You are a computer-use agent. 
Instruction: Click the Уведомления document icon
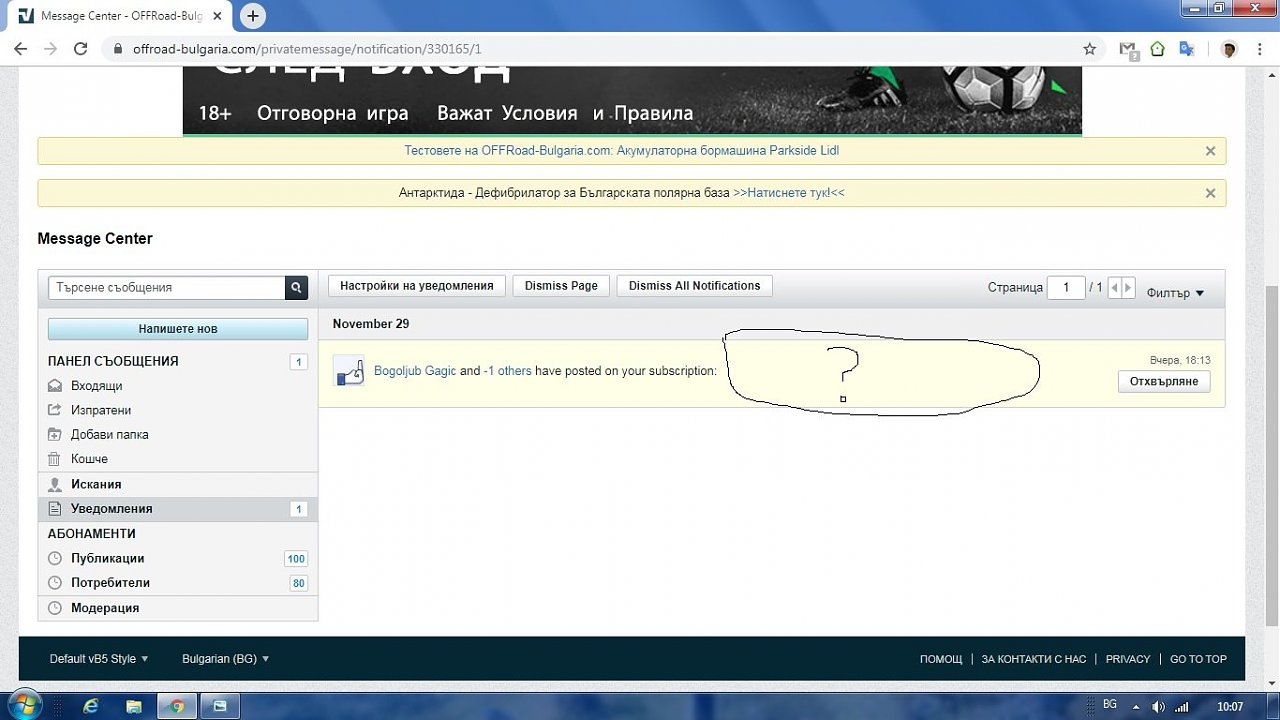pos(55,509)
